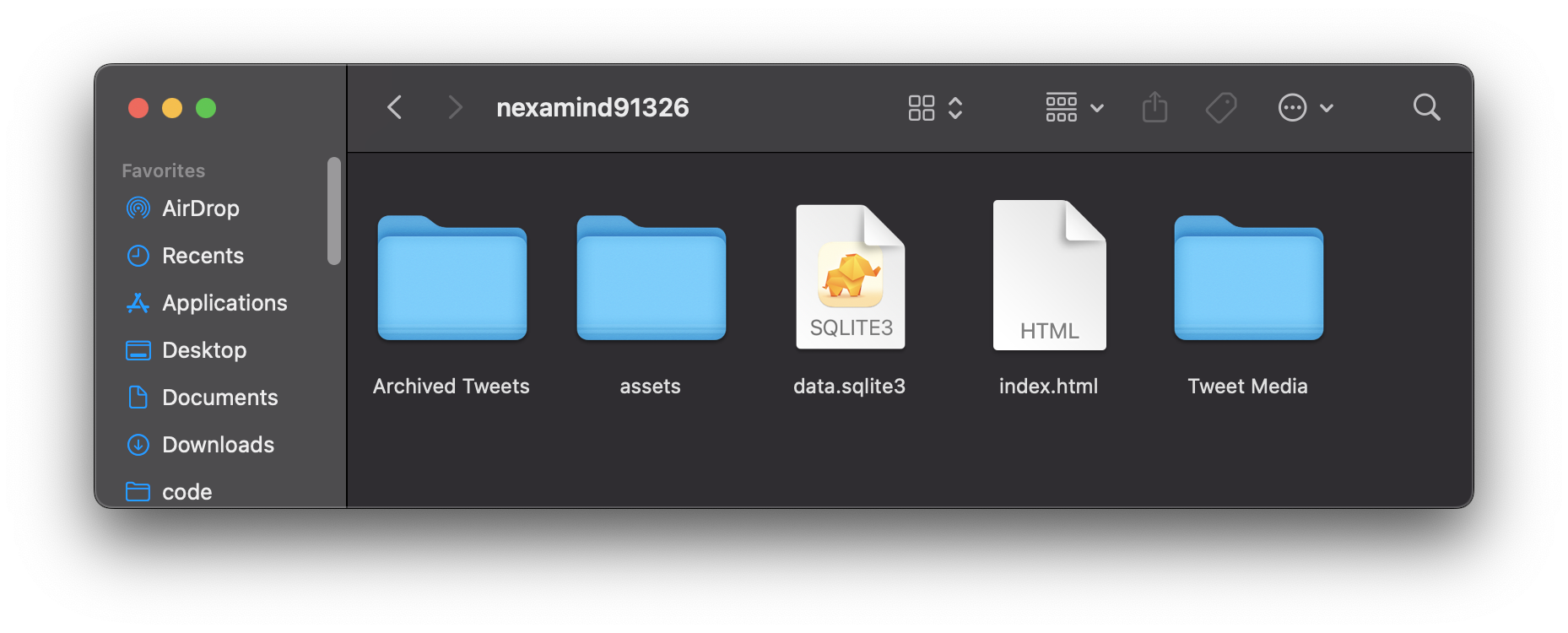Click the 'Archived Tweets' file name
Screen dimensions: 1568x633
(x=451, y=386)
